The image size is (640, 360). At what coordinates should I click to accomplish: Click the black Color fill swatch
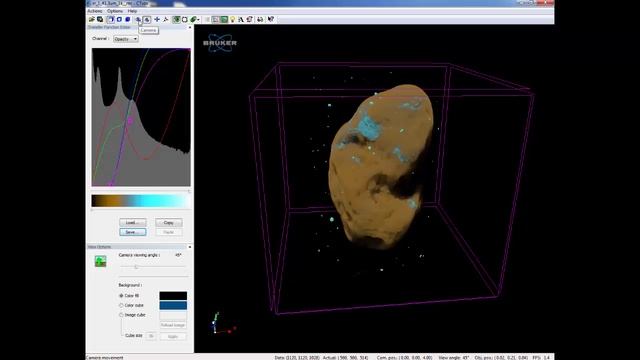[x=173, y=296]
